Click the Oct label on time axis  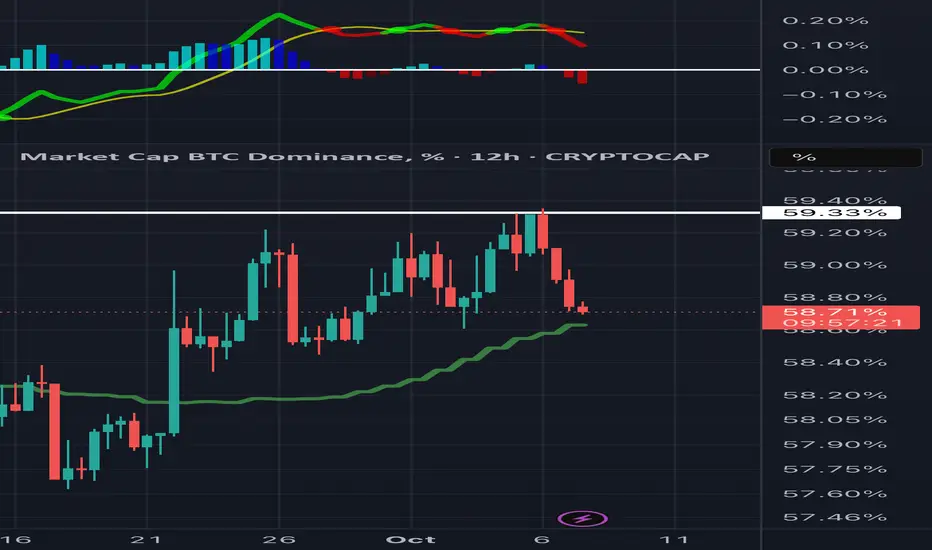pos(411,539)
